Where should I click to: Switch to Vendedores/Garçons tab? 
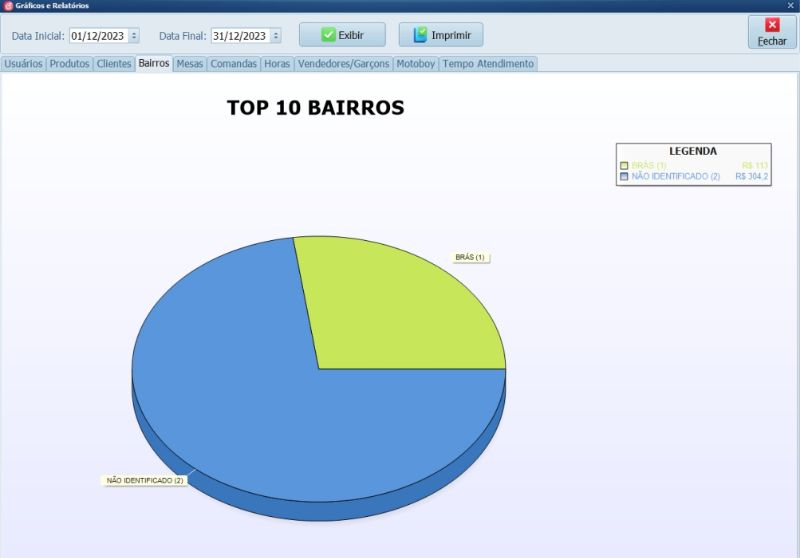point(342,63)
